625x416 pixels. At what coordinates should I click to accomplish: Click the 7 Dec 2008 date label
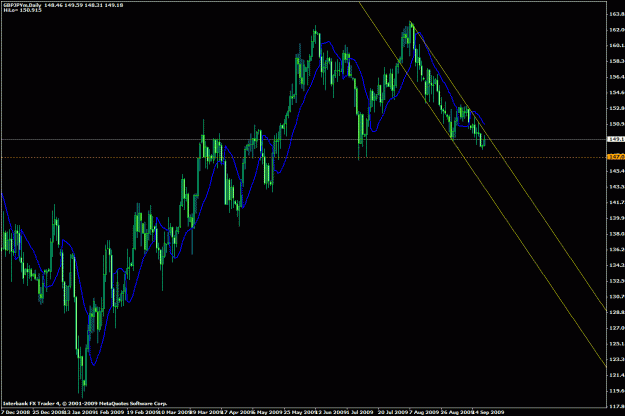click(15, 412)
